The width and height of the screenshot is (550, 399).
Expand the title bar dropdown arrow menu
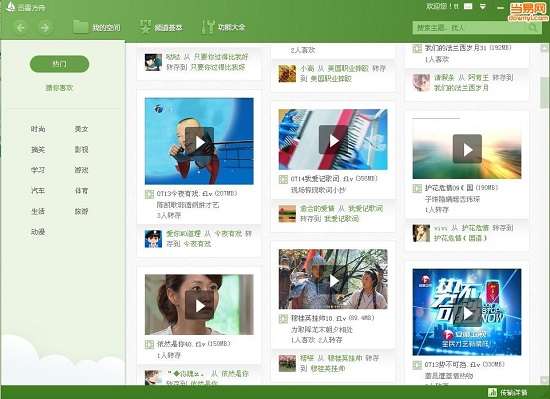(483, 6)
